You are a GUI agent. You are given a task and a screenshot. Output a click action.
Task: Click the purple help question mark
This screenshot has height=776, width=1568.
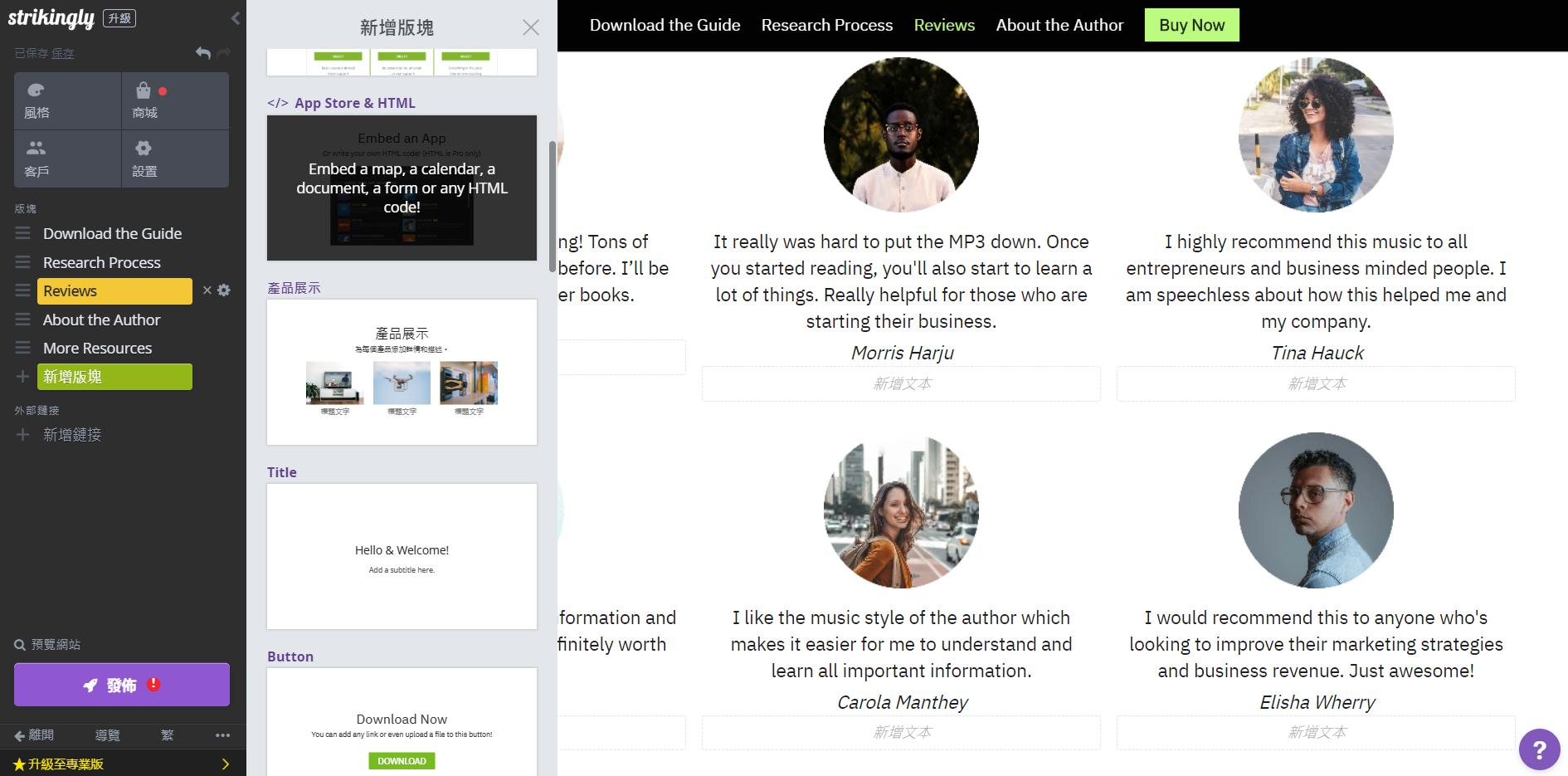[x=1539, y=749]
